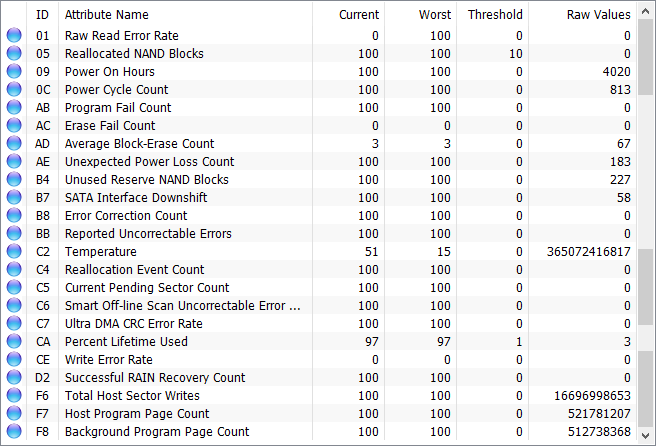Screen dimensions: 656x446
Task: Click the status orb next to Average Block-Erase Count
Action: [x=14, y=144]
